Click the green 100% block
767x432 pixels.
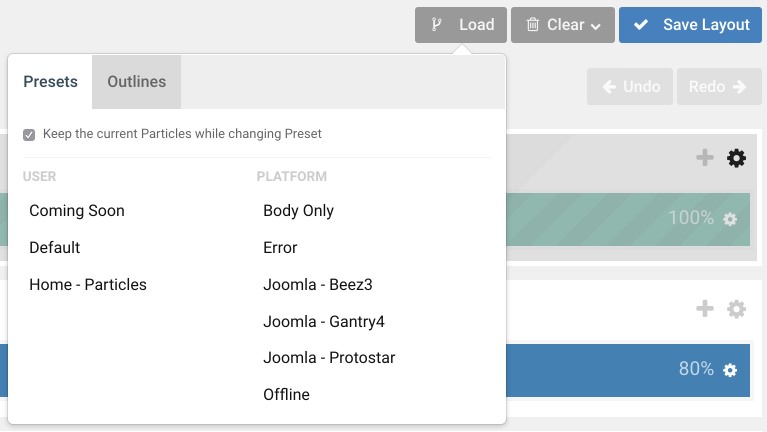click(628, 219)
